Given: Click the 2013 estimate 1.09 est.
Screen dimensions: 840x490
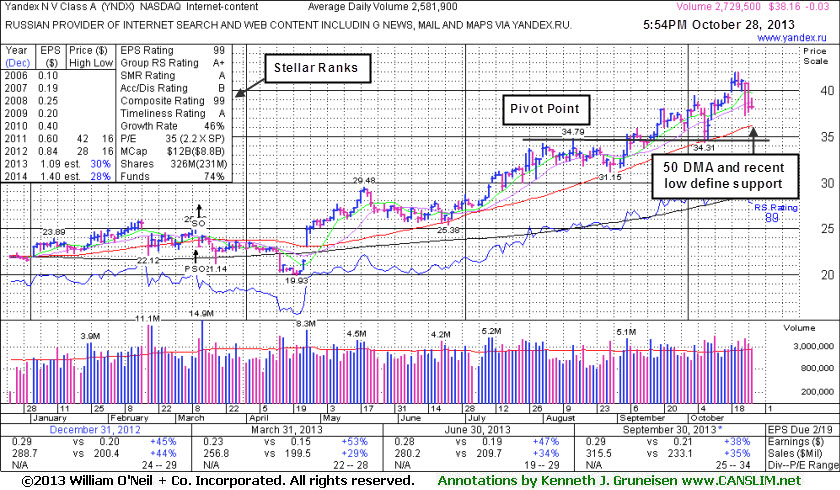Looking at the screenshot, I should [x=59, y=164].
